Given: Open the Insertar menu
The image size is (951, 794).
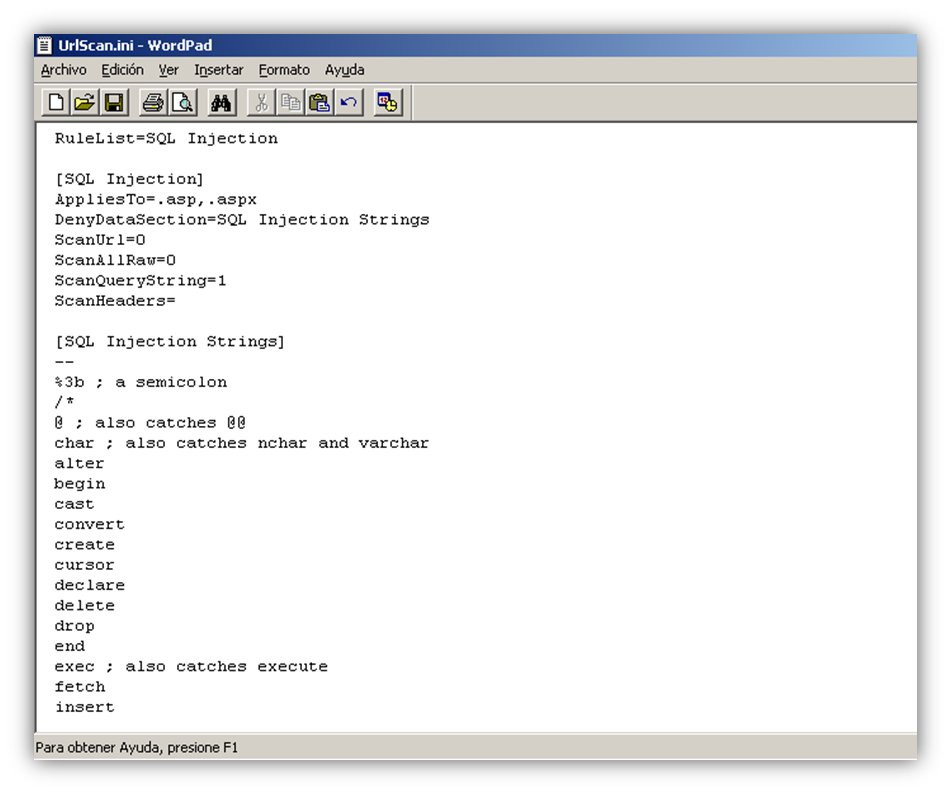Looking at the screenshot, I should coord(218,70).
